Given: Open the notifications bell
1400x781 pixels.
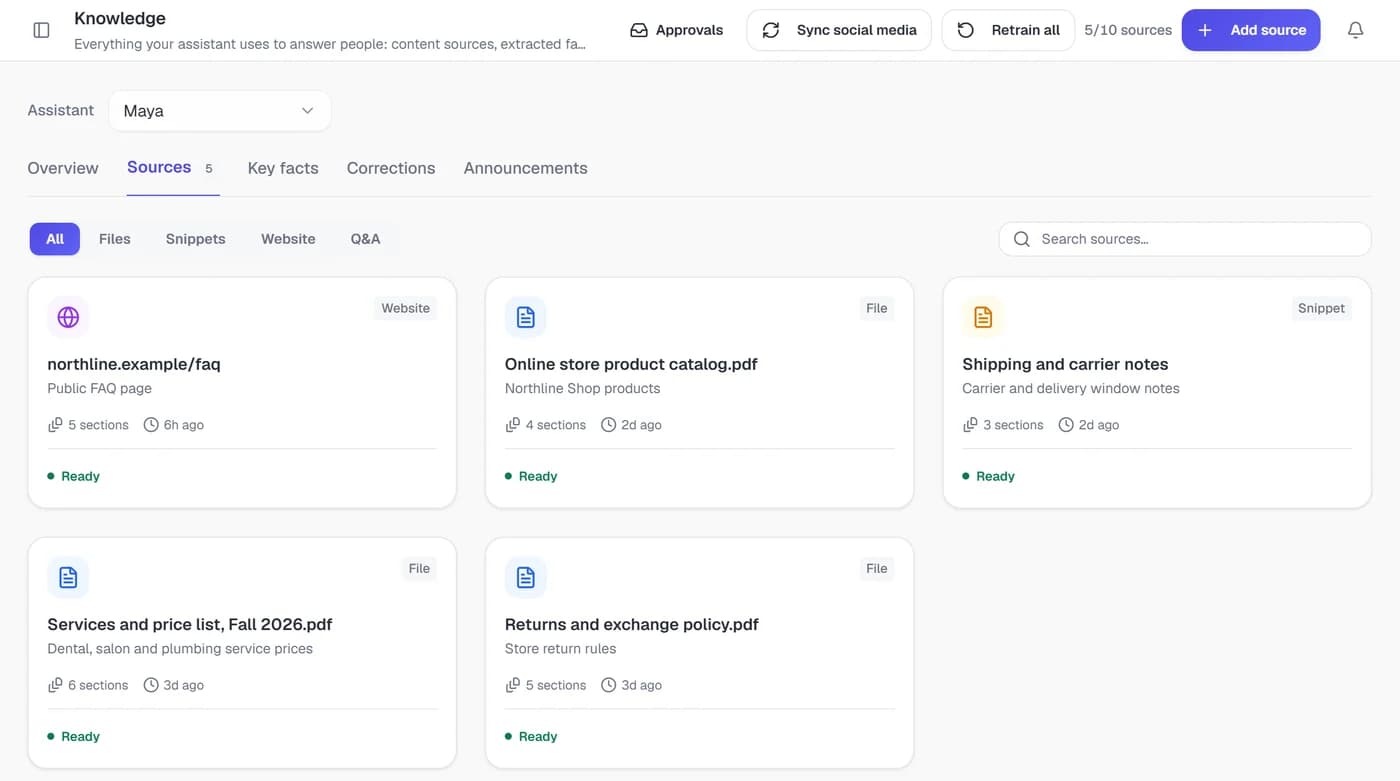Looking at the screenshot, I should 1355,30.
